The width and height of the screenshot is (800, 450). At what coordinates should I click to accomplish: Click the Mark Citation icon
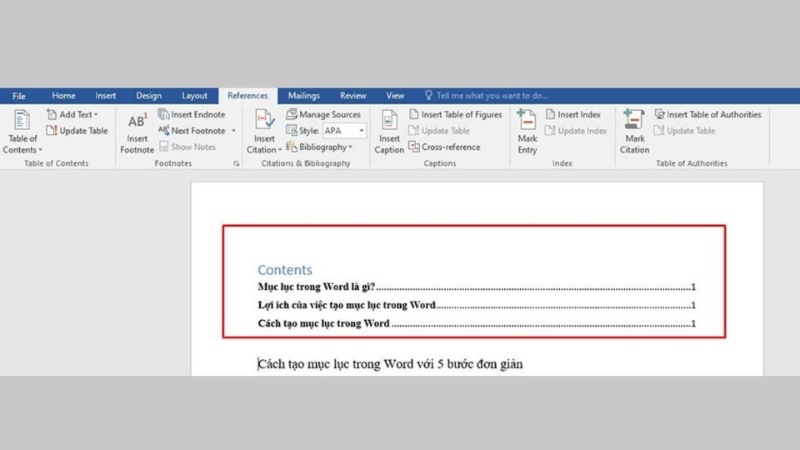coord(634,122)
